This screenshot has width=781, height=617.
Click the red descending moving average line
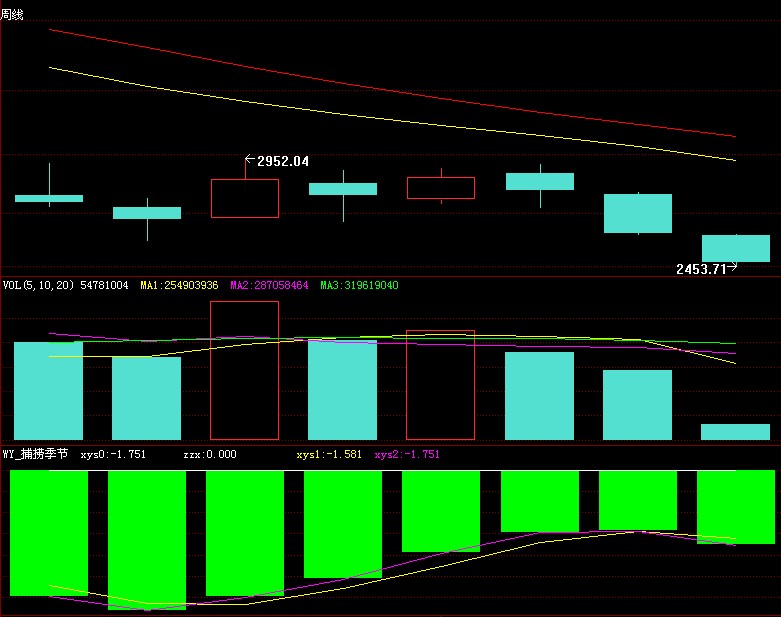click(x=392, y=90)
